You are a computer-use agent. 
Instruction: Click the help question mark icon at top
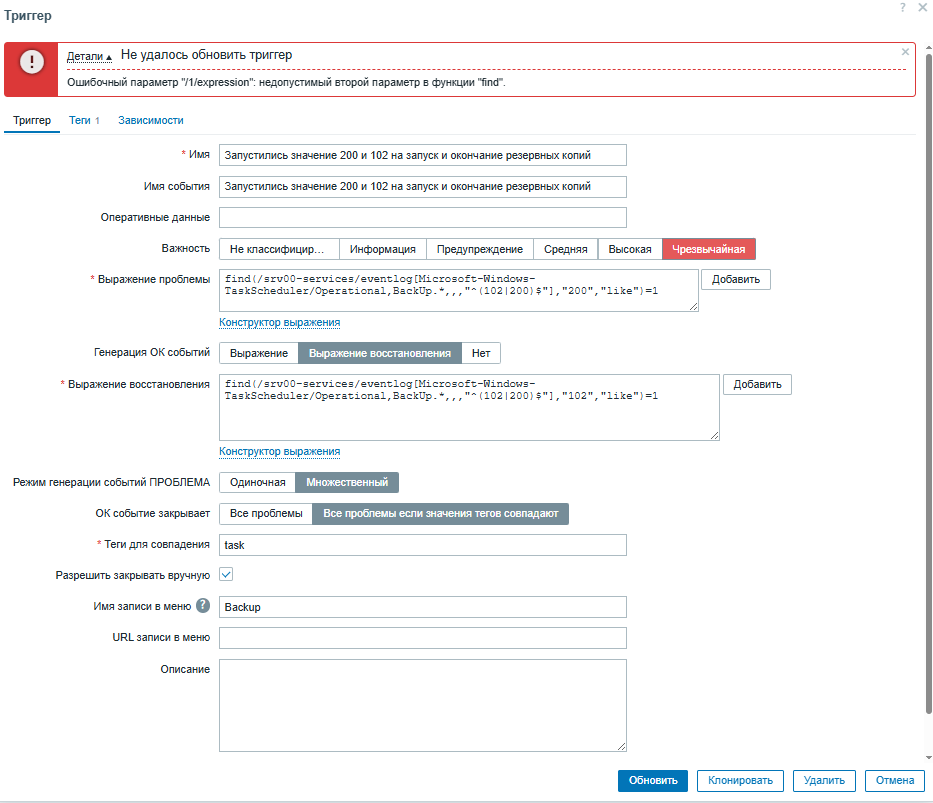pyautogui.click(x=903, y=7)
